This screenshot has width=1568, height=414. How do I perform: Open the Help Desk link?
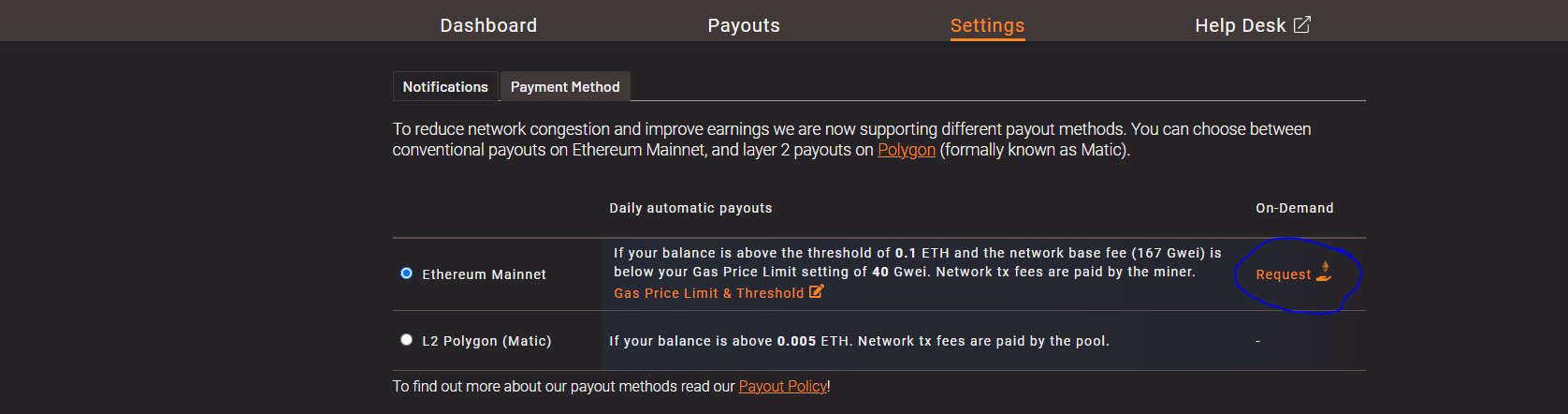click(1240, 25)
